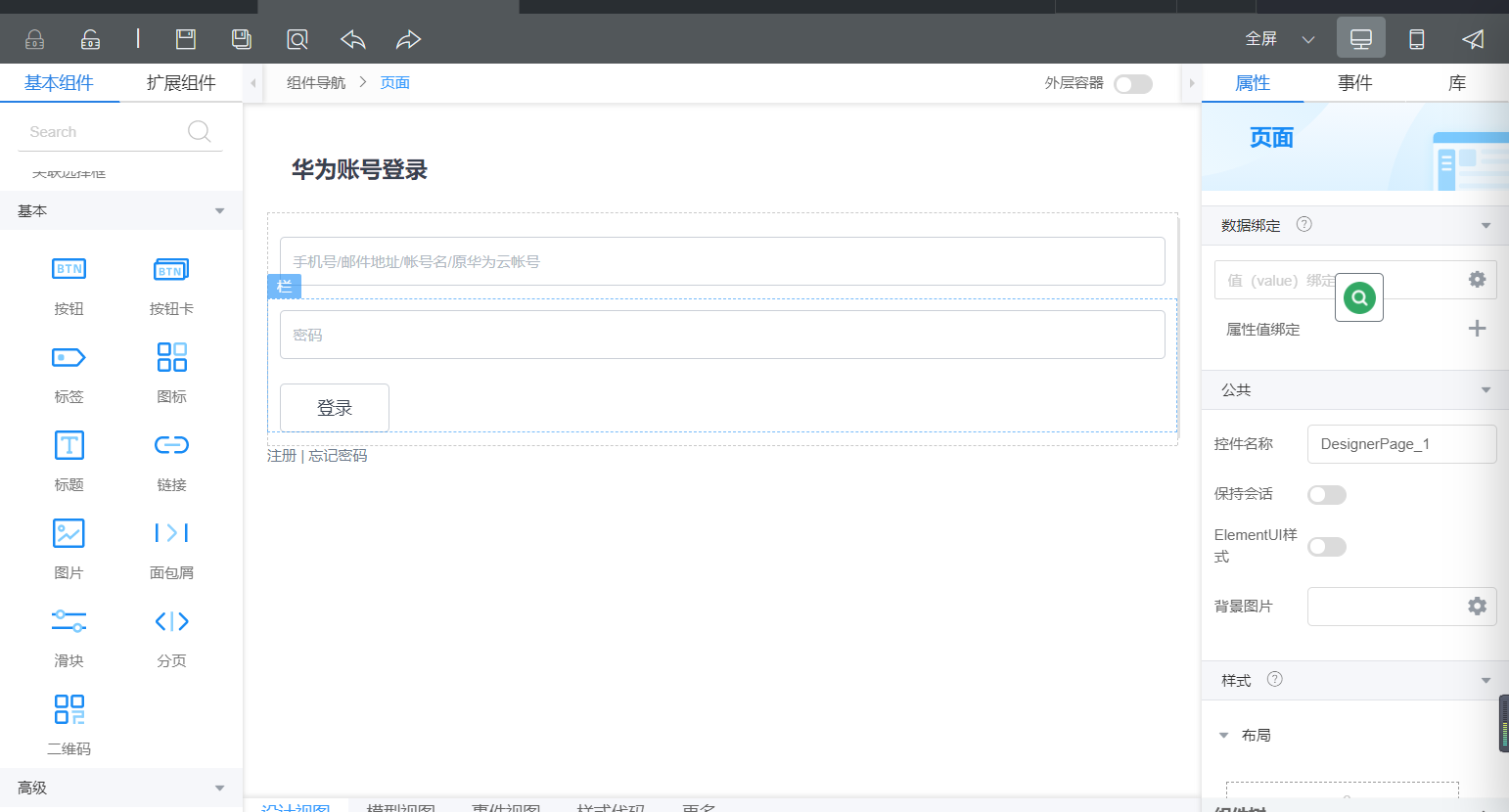Click the double-disk save icon
The image size is (1509, 812).
click(242, 39)
